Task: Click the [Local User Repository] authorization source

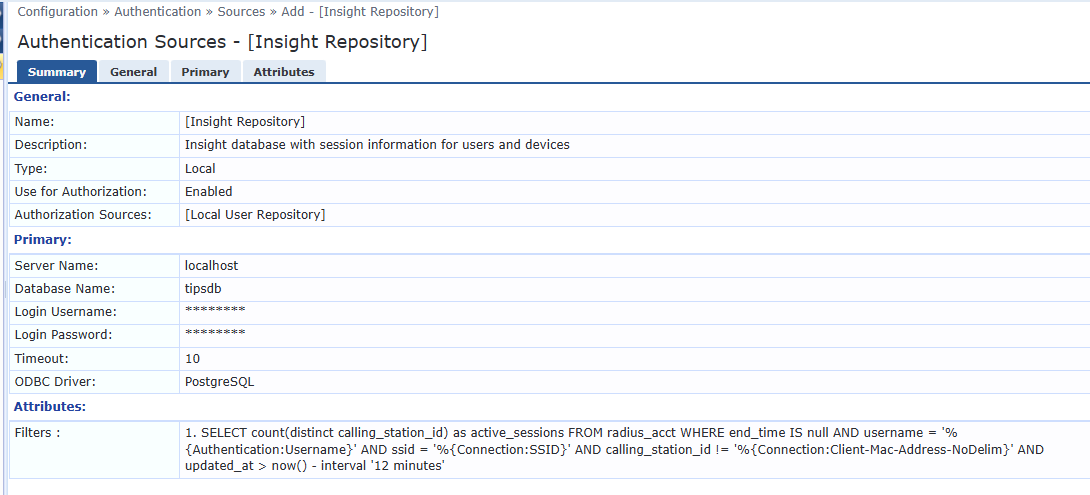Action: 255,215
